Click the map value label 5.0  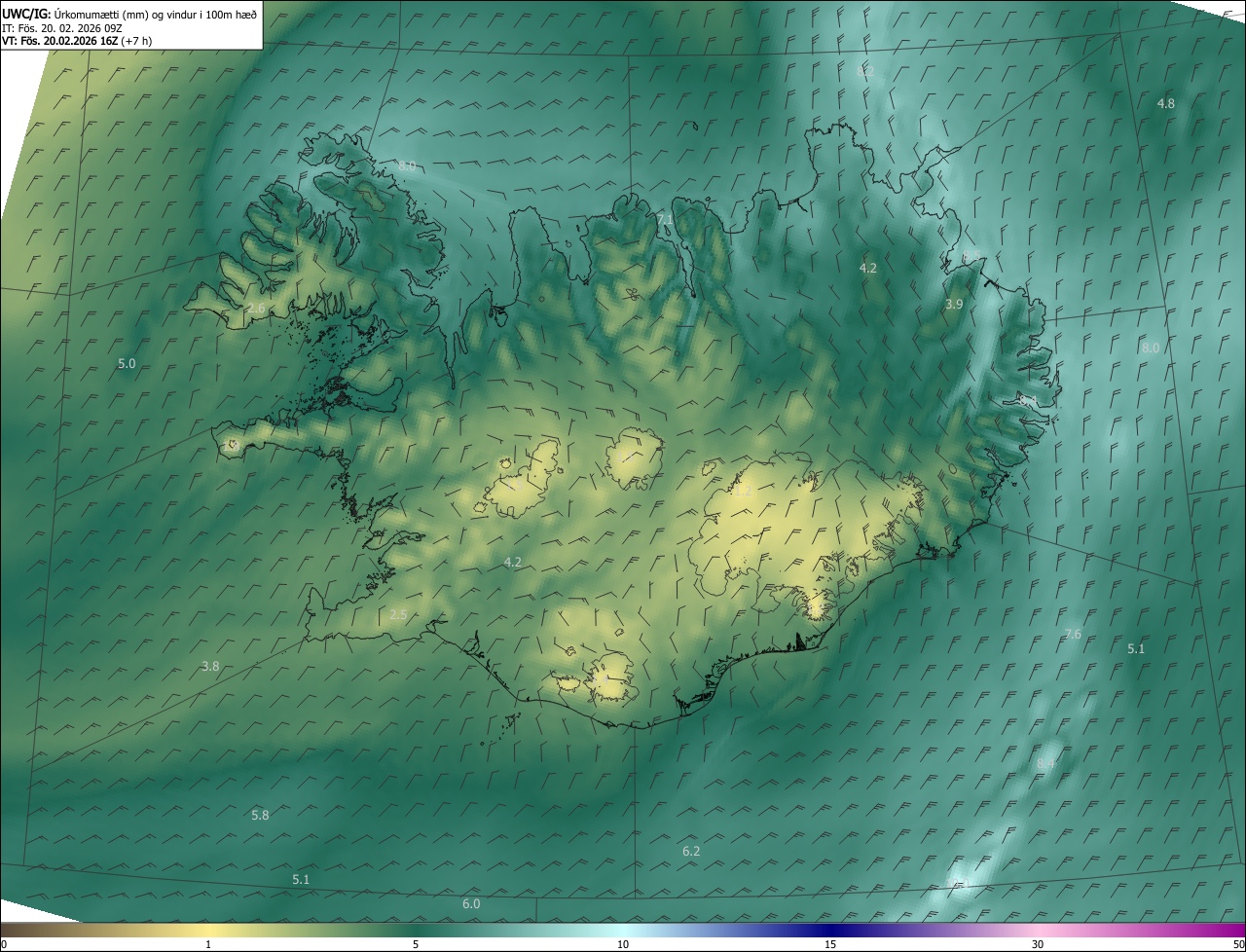pyautogui.click(x=127, y=363)
